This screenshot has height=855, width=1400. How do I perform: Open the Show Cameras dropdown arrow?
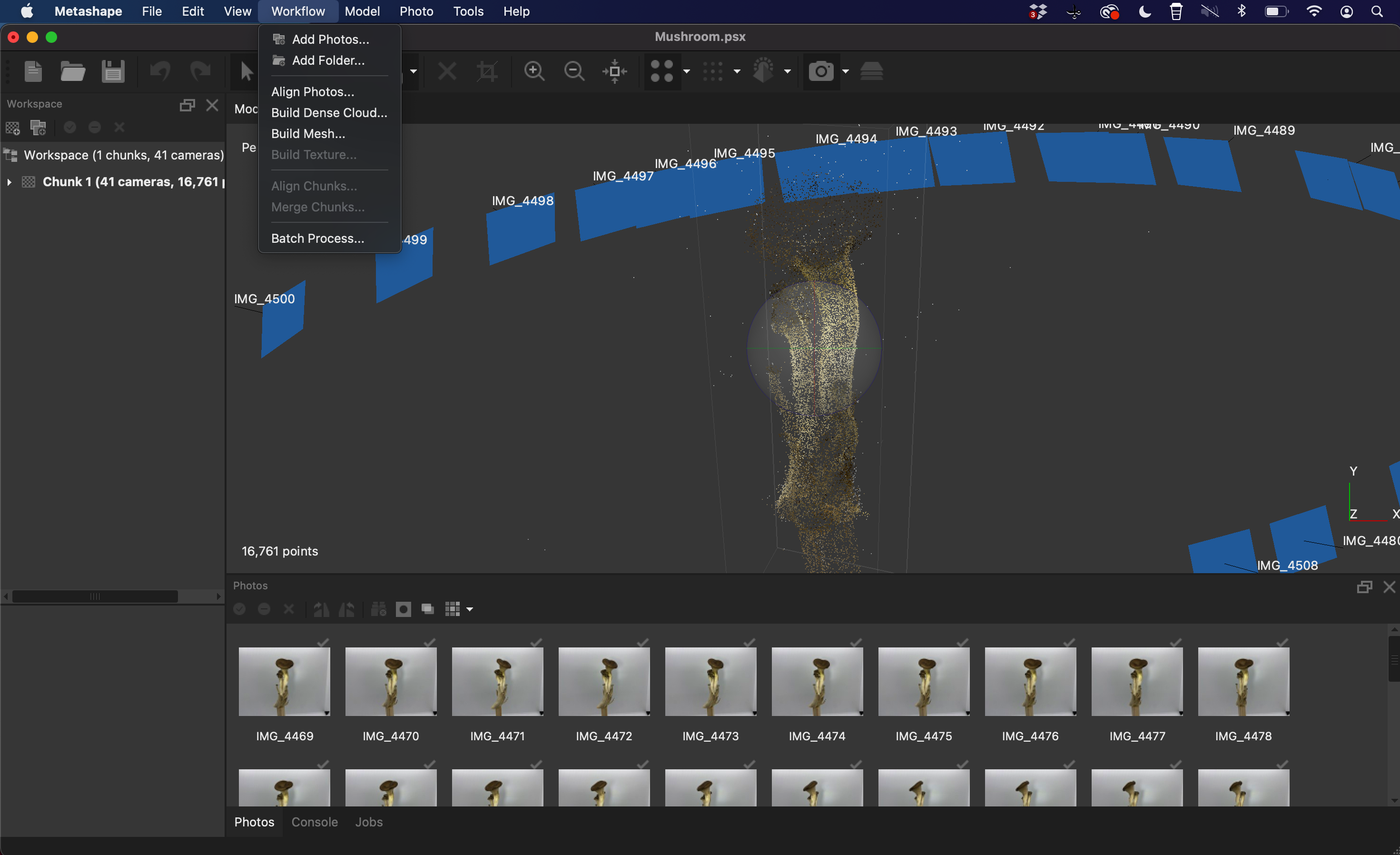point(846,71)
